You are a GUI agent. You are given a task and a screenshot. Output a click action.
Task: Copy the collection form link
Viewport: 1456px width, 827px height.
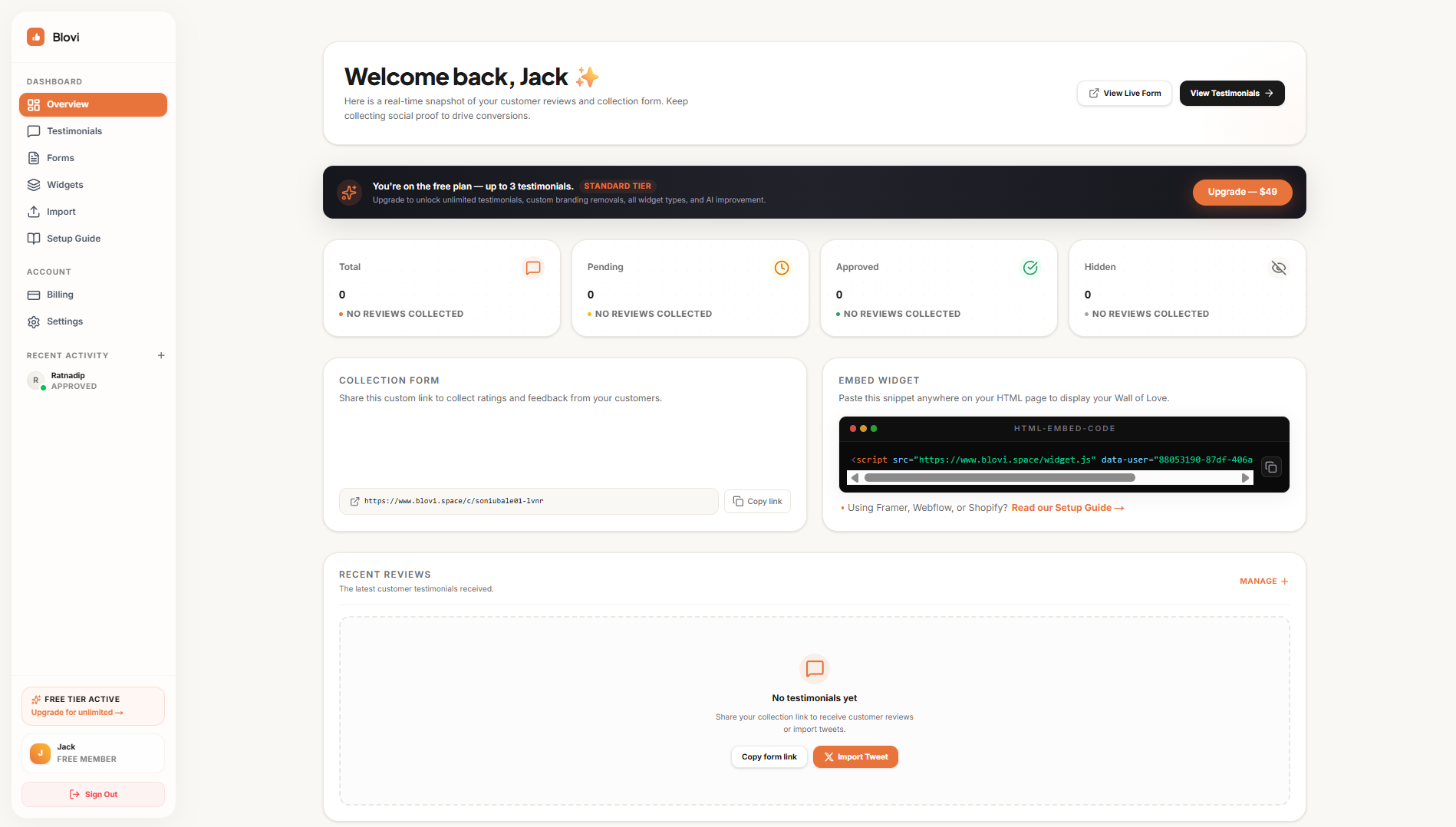pos(757,502)
